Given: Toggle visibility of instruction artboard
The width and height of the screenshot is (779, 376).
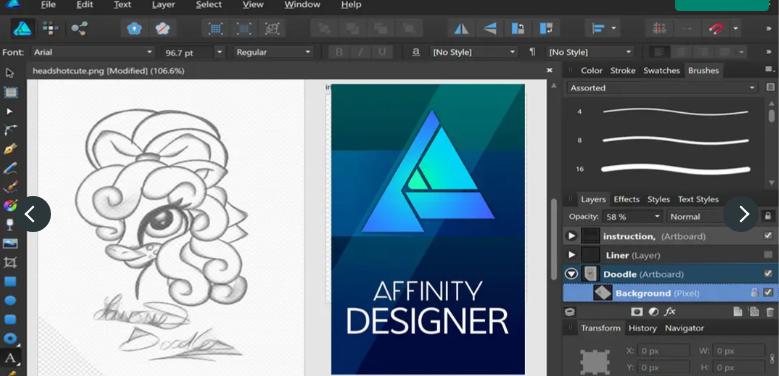Looking at the screenshot, I should [x=768, y=236].
